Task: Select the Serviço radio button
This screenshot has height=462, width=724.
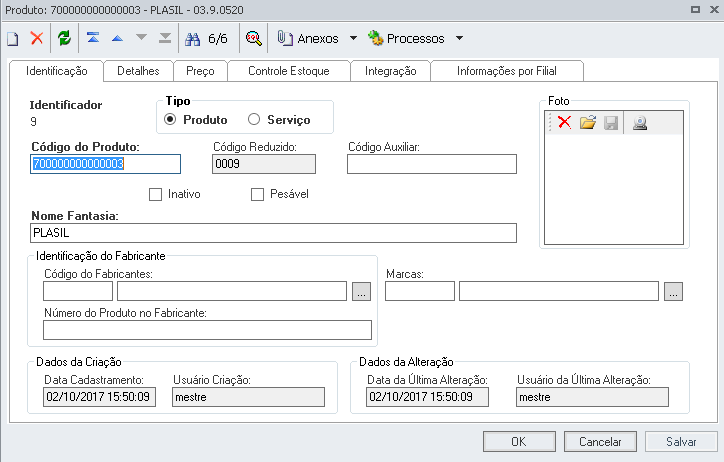Action: pos(254,120)
